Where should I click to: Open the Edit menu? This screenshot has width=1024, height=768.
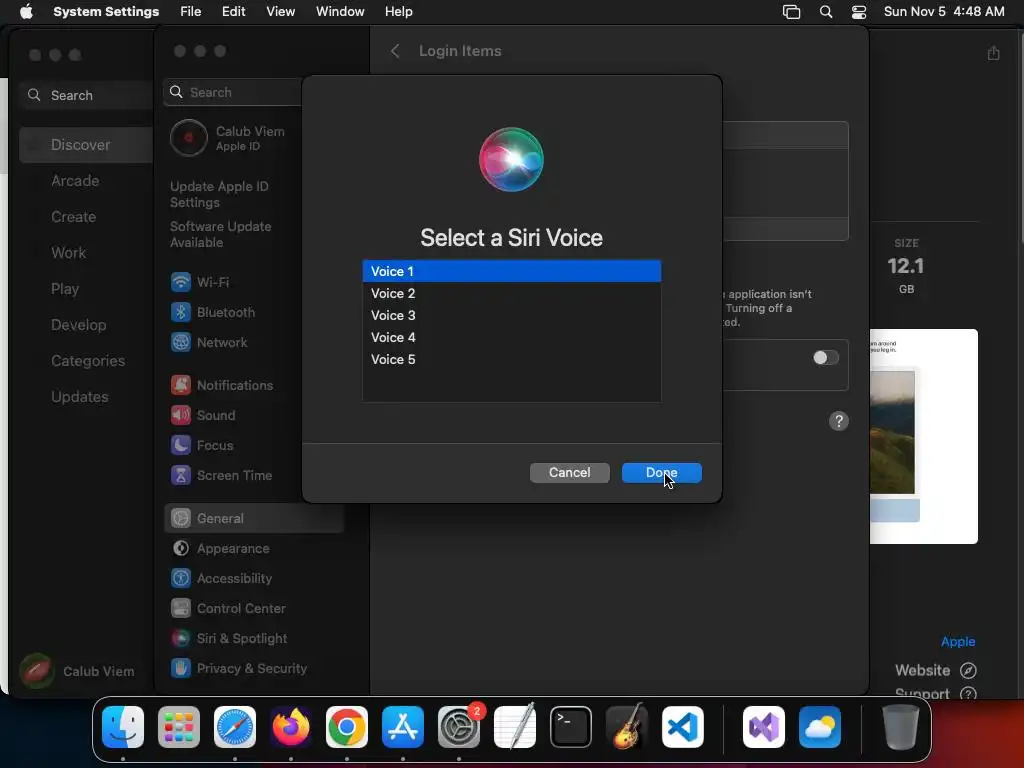tap(234, 12)
